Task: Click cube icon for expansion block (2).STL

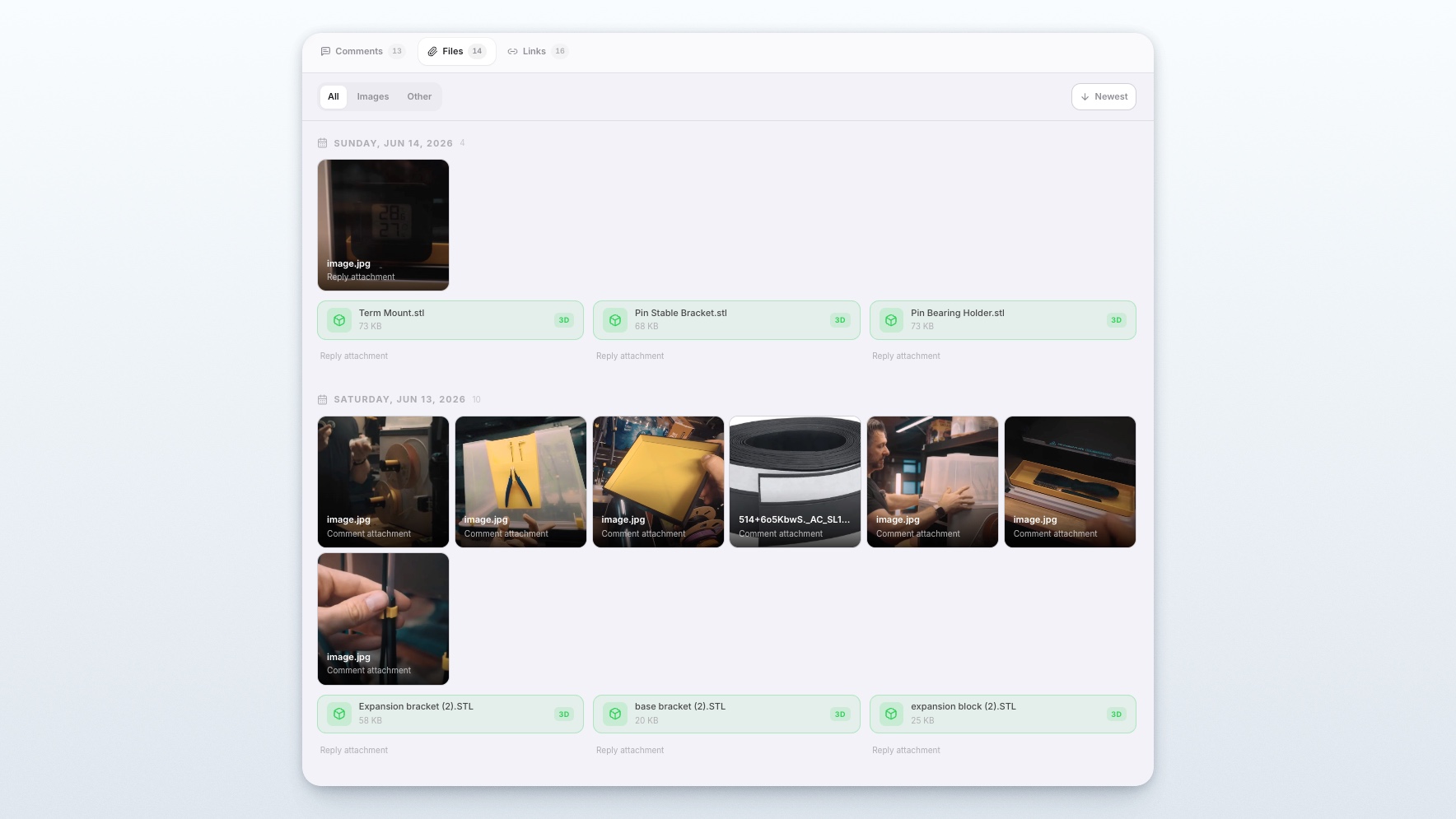Action: point(891,714)
